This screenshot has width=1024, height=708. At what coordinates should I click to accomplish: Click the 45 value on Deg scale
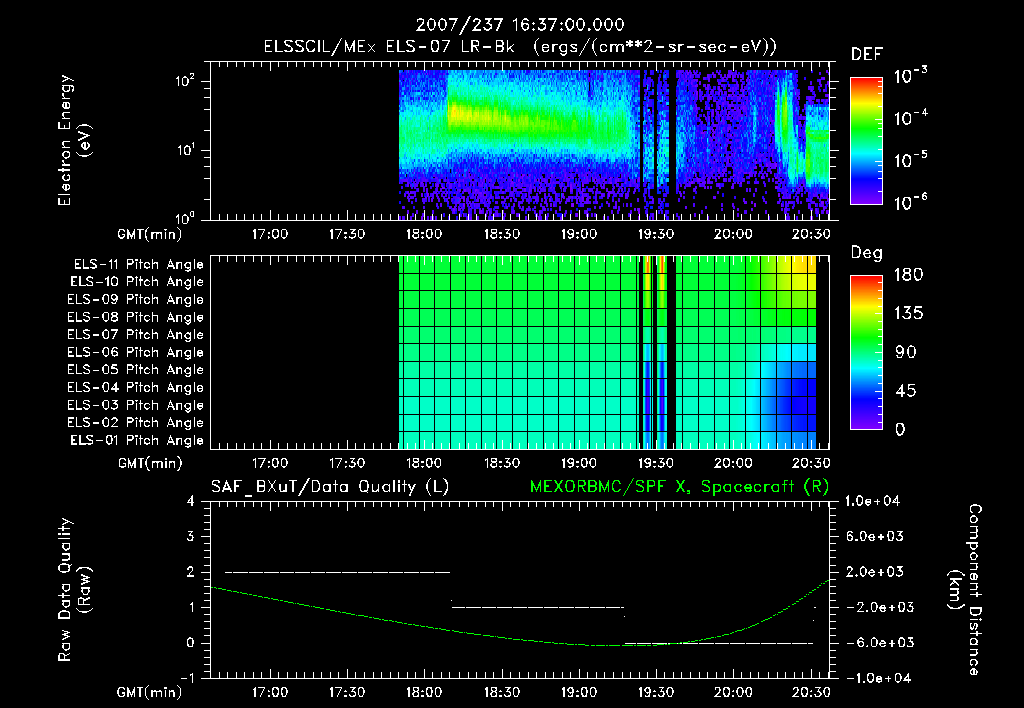(x=905, y=391)
